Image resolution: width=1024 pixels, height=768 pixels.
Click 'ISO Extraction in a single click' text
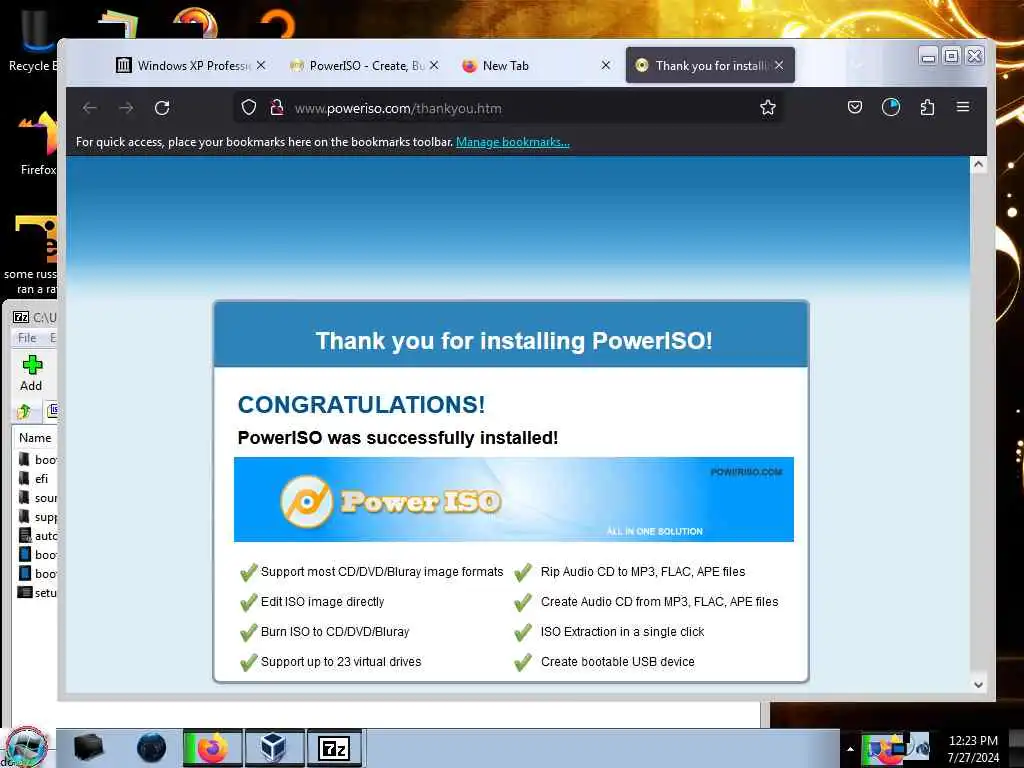(x=622, y=632)
